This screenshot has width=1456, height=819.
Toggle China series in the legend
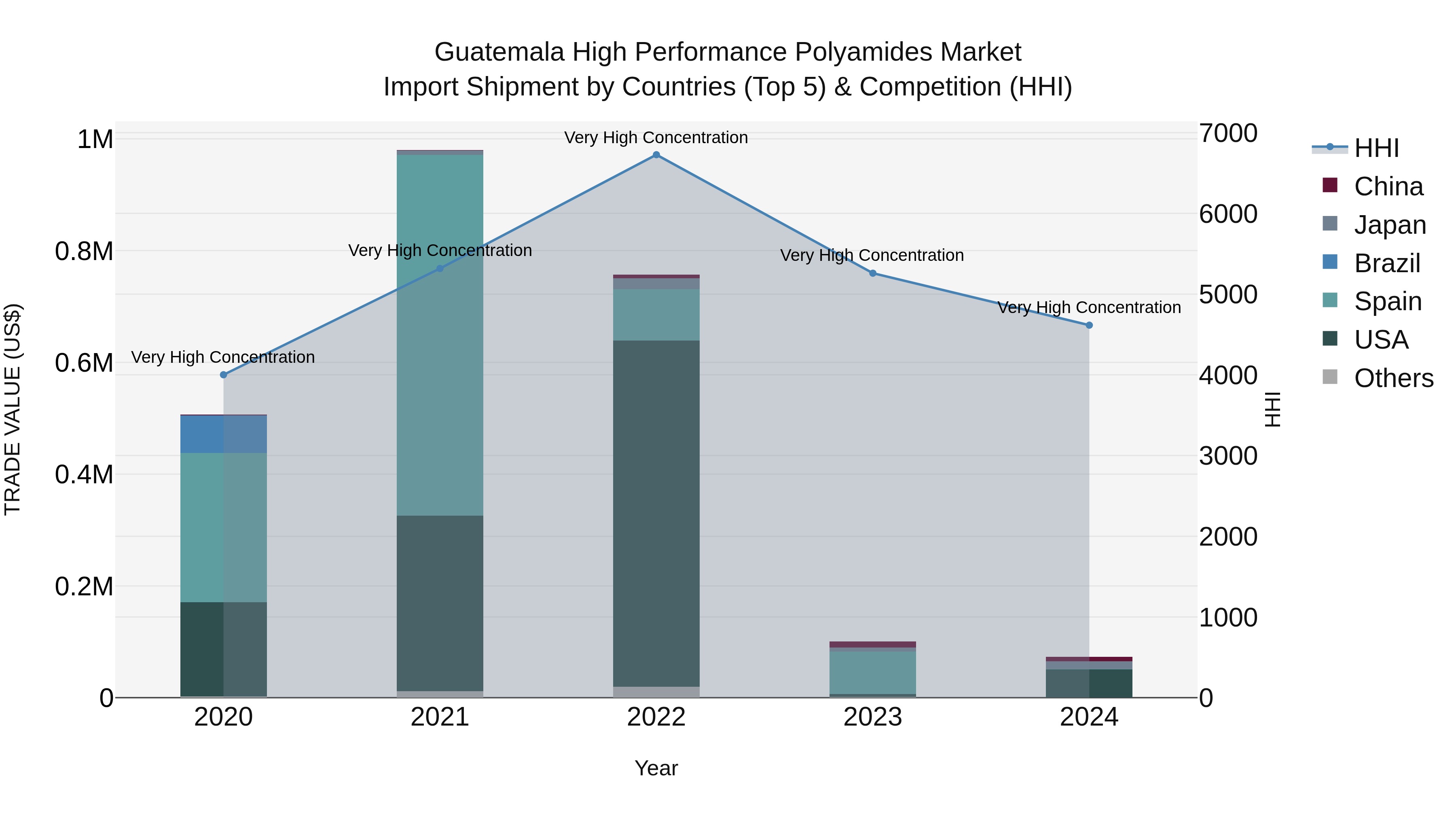1372,186
